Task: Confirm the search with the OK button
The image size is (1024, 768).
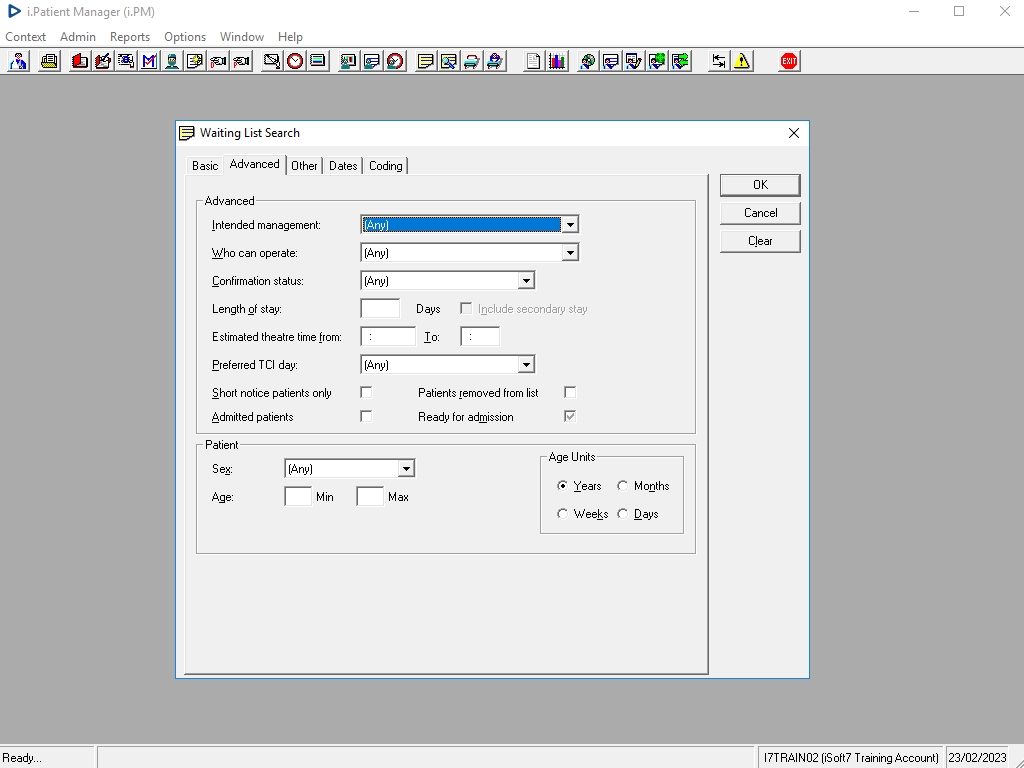Action: coord(760,185)
